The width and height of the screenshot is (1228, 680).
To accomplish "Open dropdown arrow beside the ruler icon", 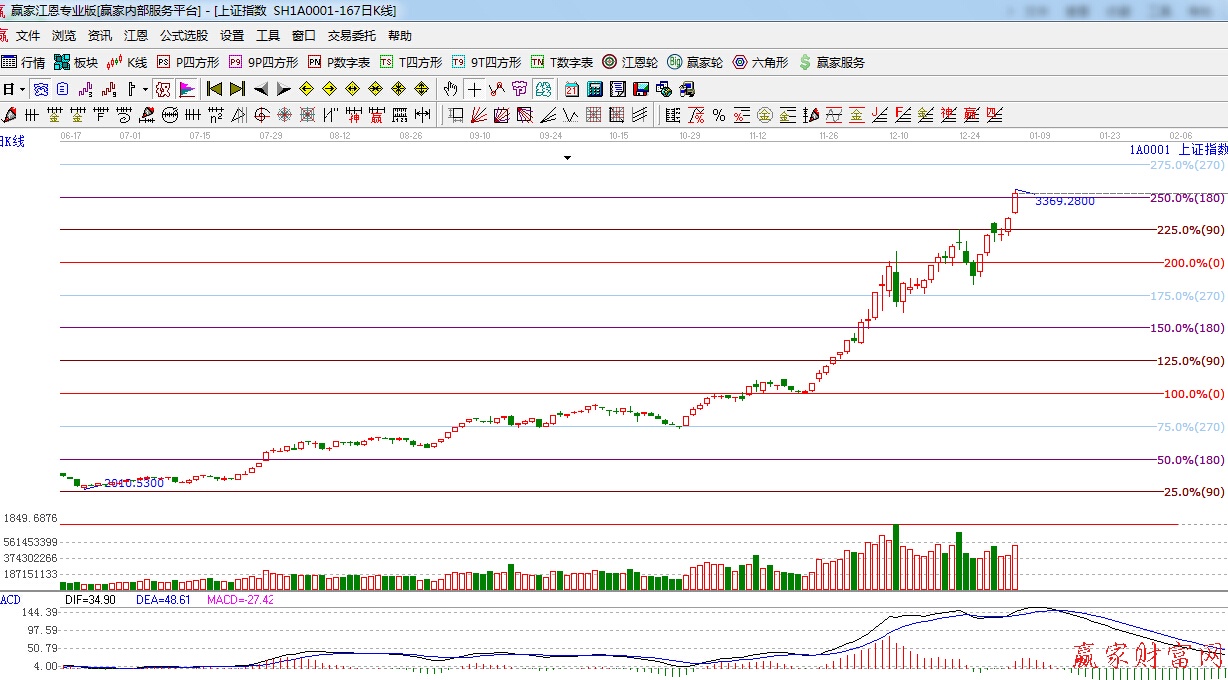I will pos(145,89).
